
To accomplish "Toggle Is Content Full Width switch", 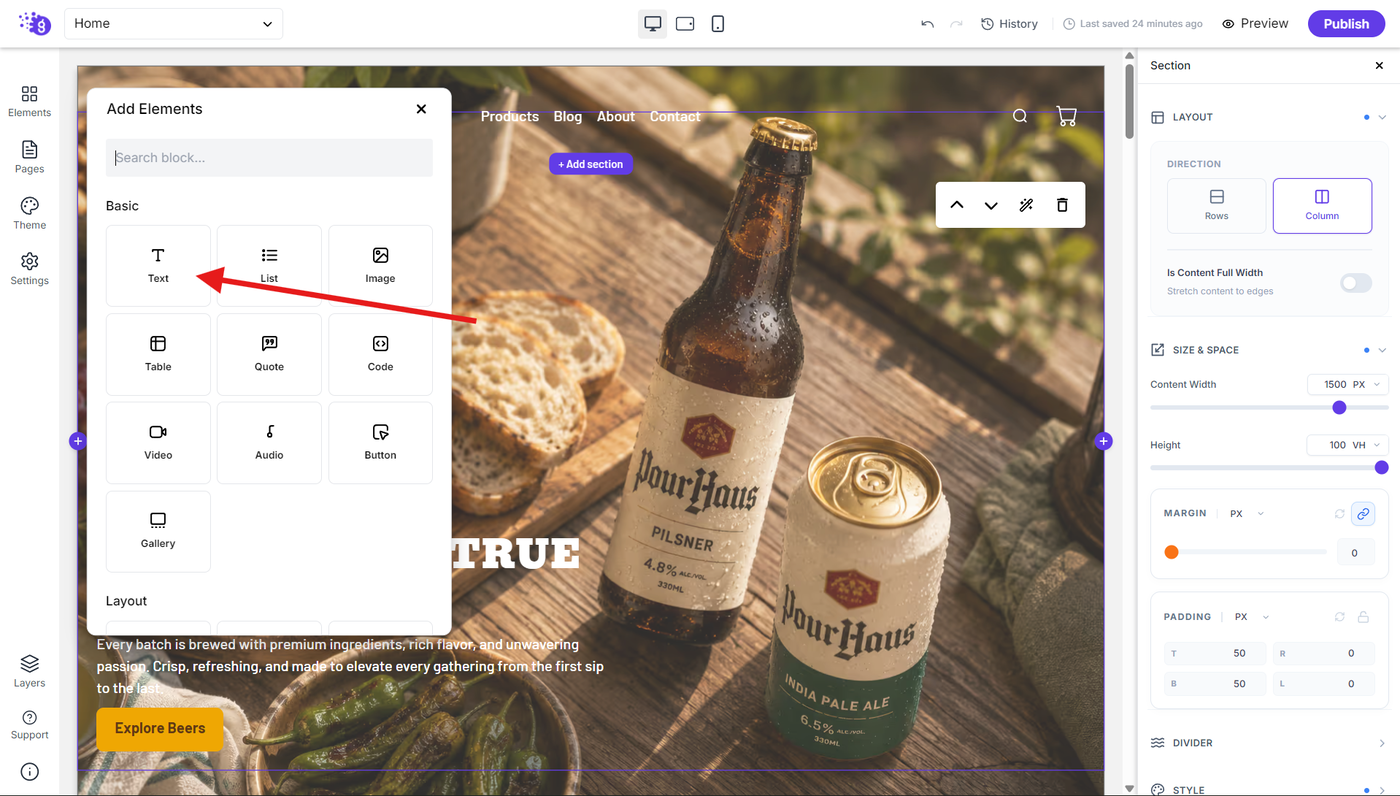I will tap(1356, 283).
